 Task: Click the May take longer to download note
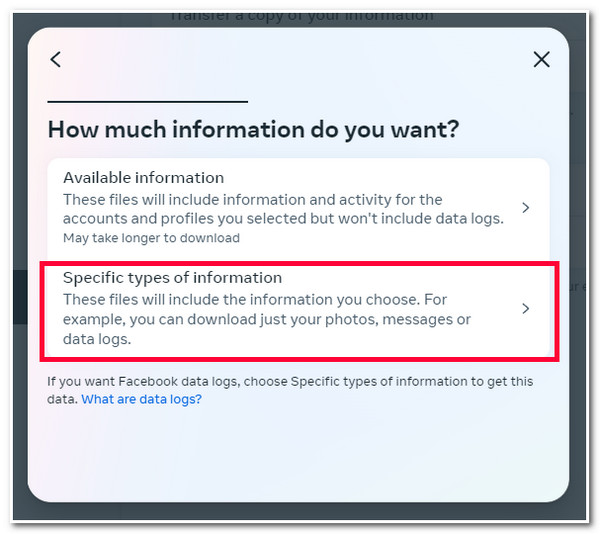tap(151, 238)
